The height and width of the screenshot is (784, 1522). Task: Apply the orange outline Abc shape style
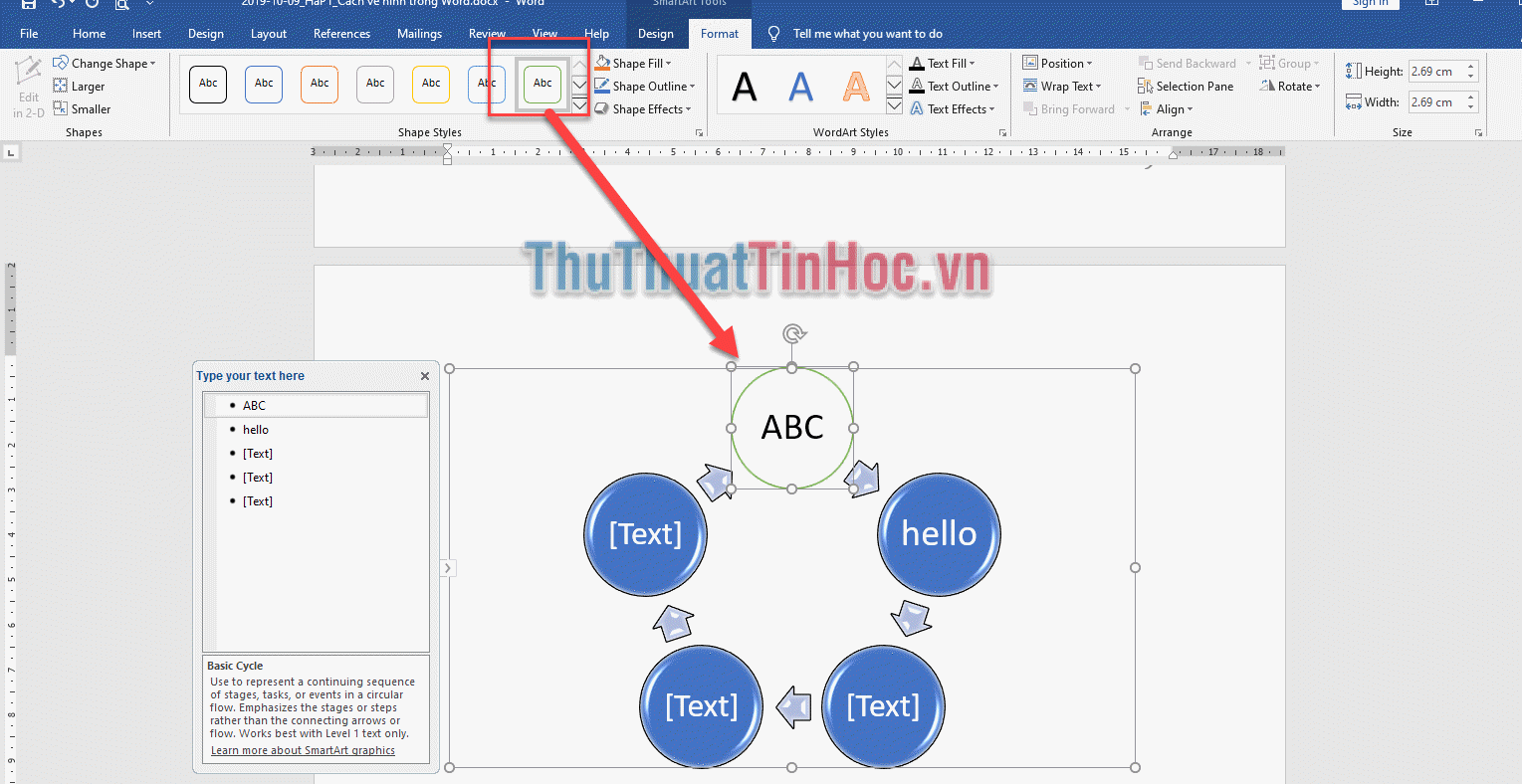[320, 84]
